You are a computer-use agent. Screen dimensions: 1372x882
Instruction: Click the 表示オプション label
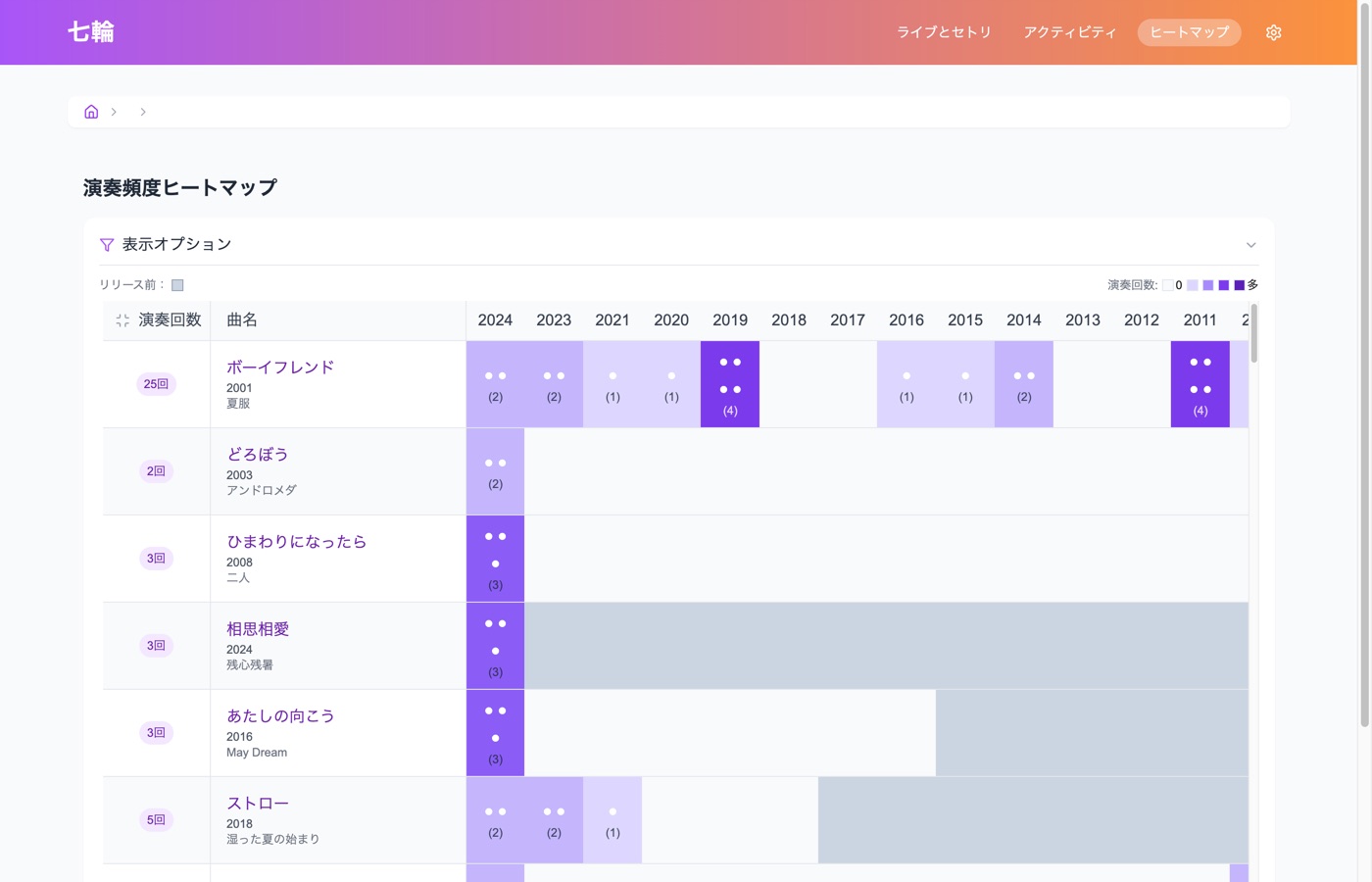[x=176, y=245]
